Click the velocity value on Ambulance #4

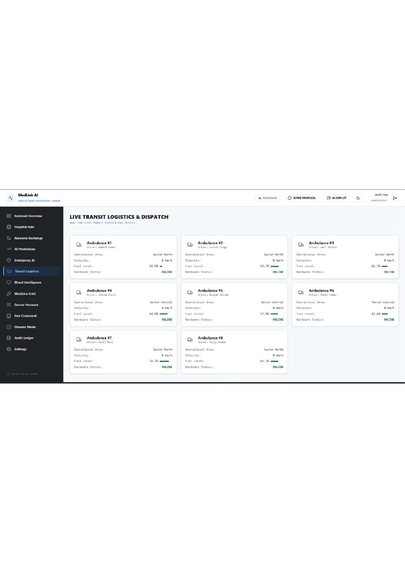167,308
